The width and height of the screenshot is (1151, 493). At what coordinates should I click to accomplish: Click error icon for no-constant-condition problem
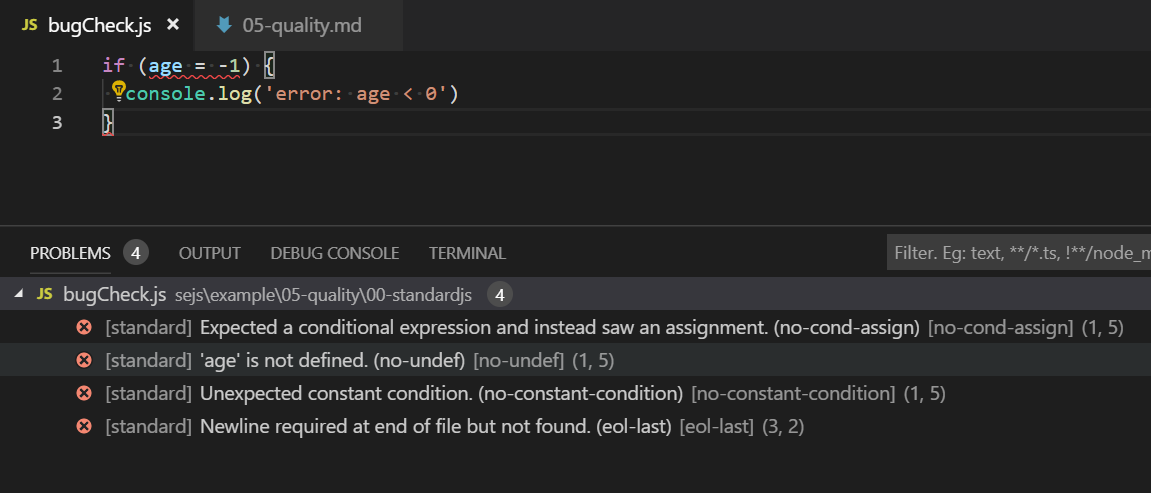(85, 393)
